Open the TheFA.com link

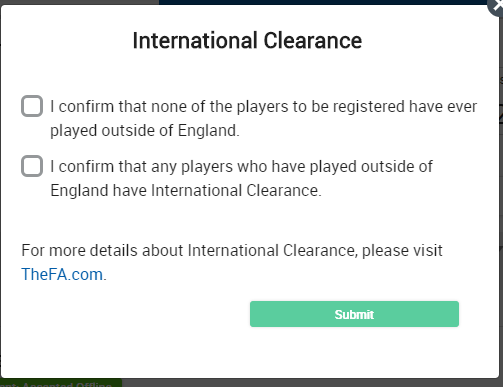[62, 275]
